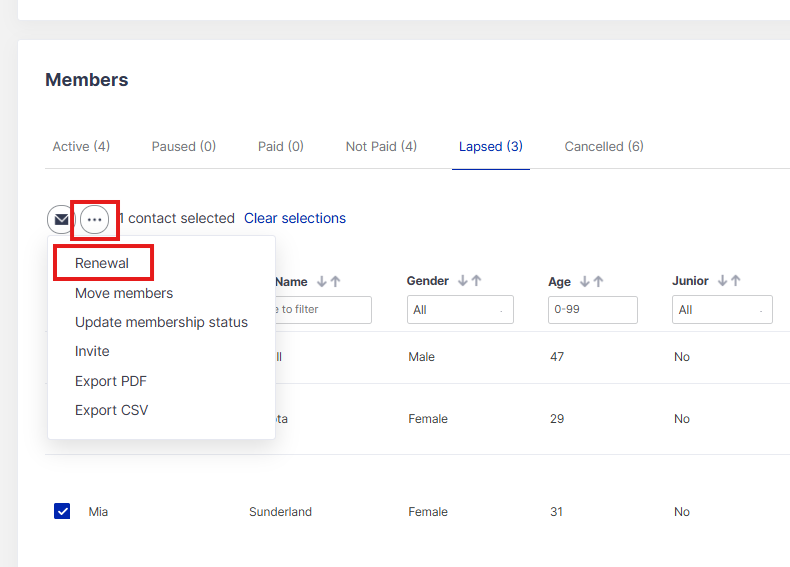The image size is (790, 567).
Task: Expand the Gender filter dropdown
Action: [460, 310]
